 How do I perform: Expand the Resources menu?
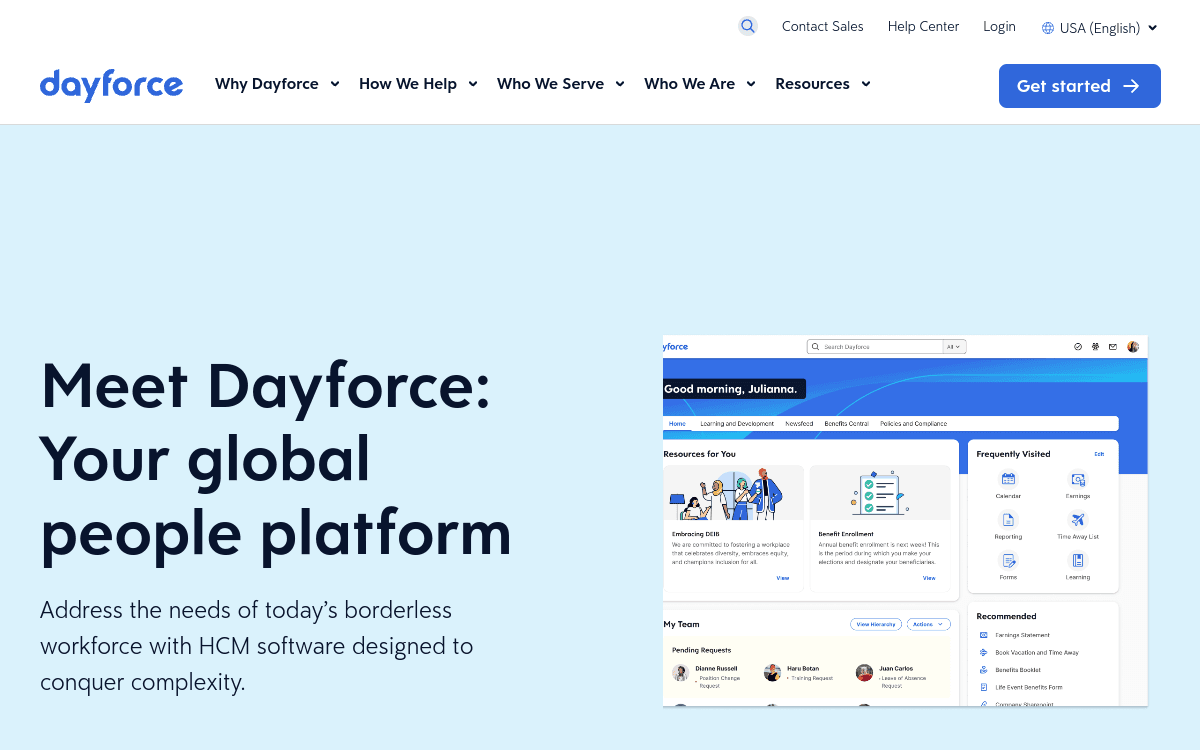click(823, 84)
